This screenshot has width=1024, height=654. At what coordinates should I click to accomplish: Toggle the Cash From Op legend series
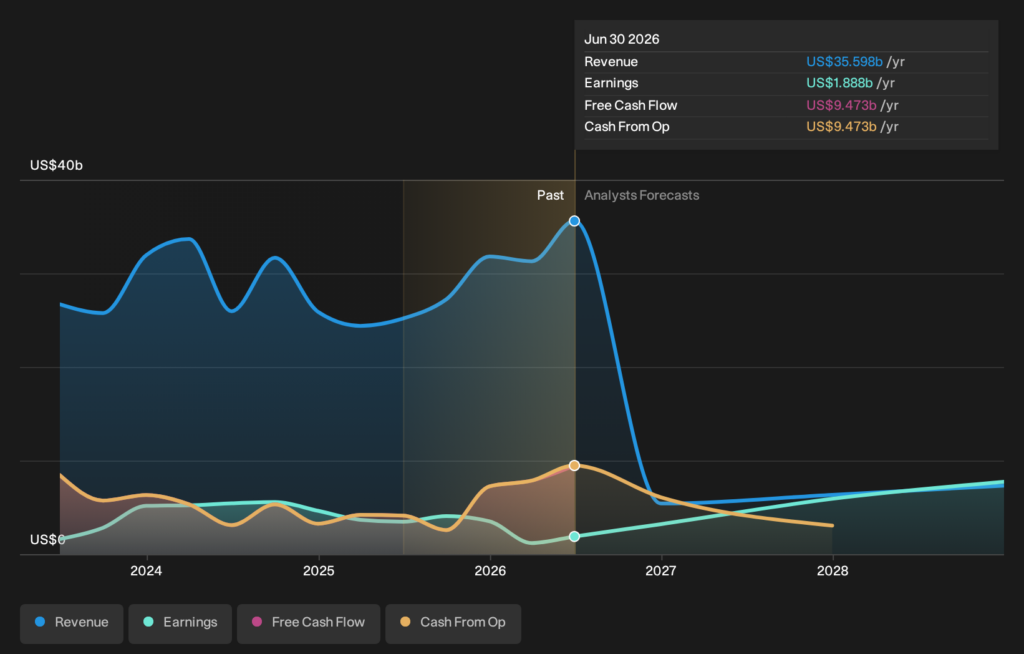[453, 623]
